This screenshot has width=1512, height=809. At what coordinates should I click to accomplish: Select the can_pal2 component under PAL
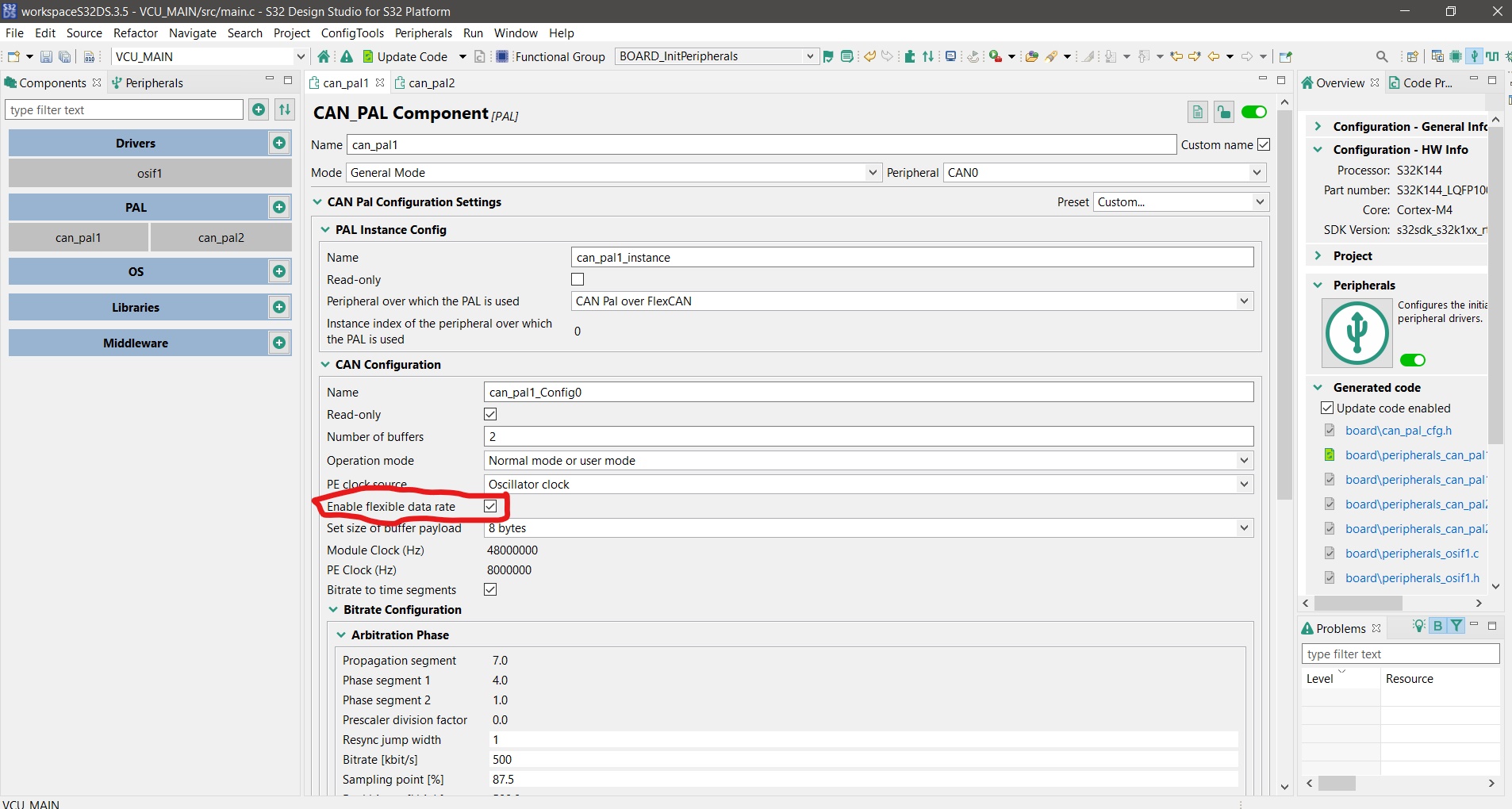point(222,237)
